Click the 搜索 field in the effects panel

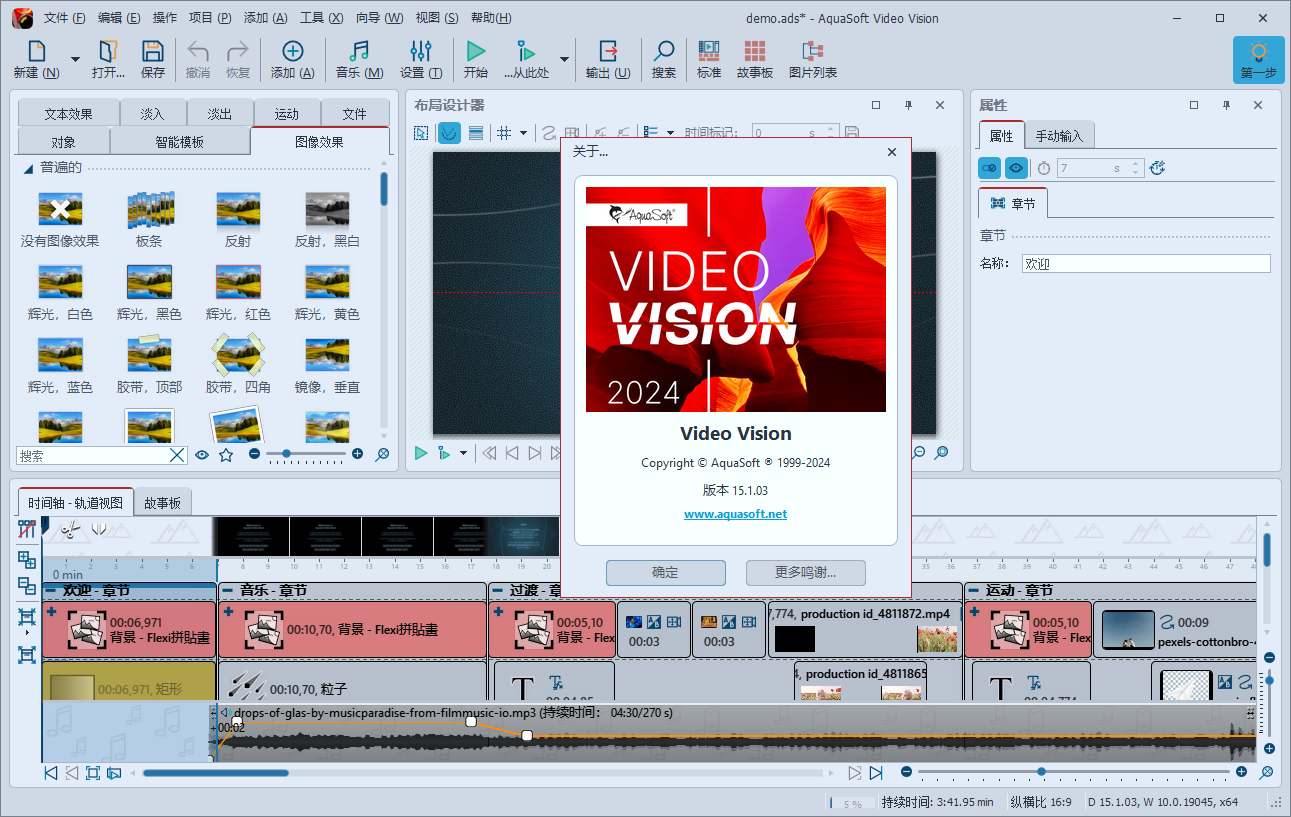pos(102,455)
